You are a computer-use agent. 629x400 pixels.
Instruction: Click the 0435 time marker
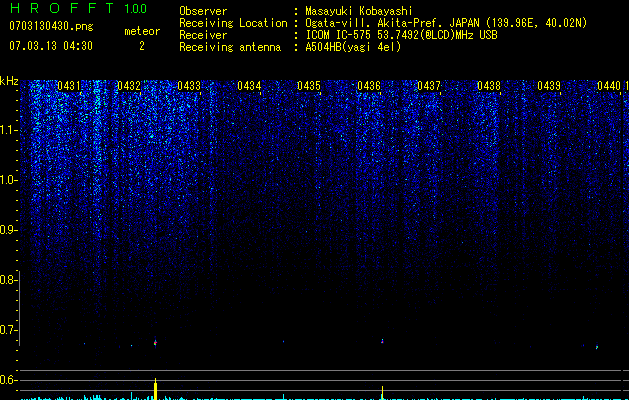[x=309, y=86]
